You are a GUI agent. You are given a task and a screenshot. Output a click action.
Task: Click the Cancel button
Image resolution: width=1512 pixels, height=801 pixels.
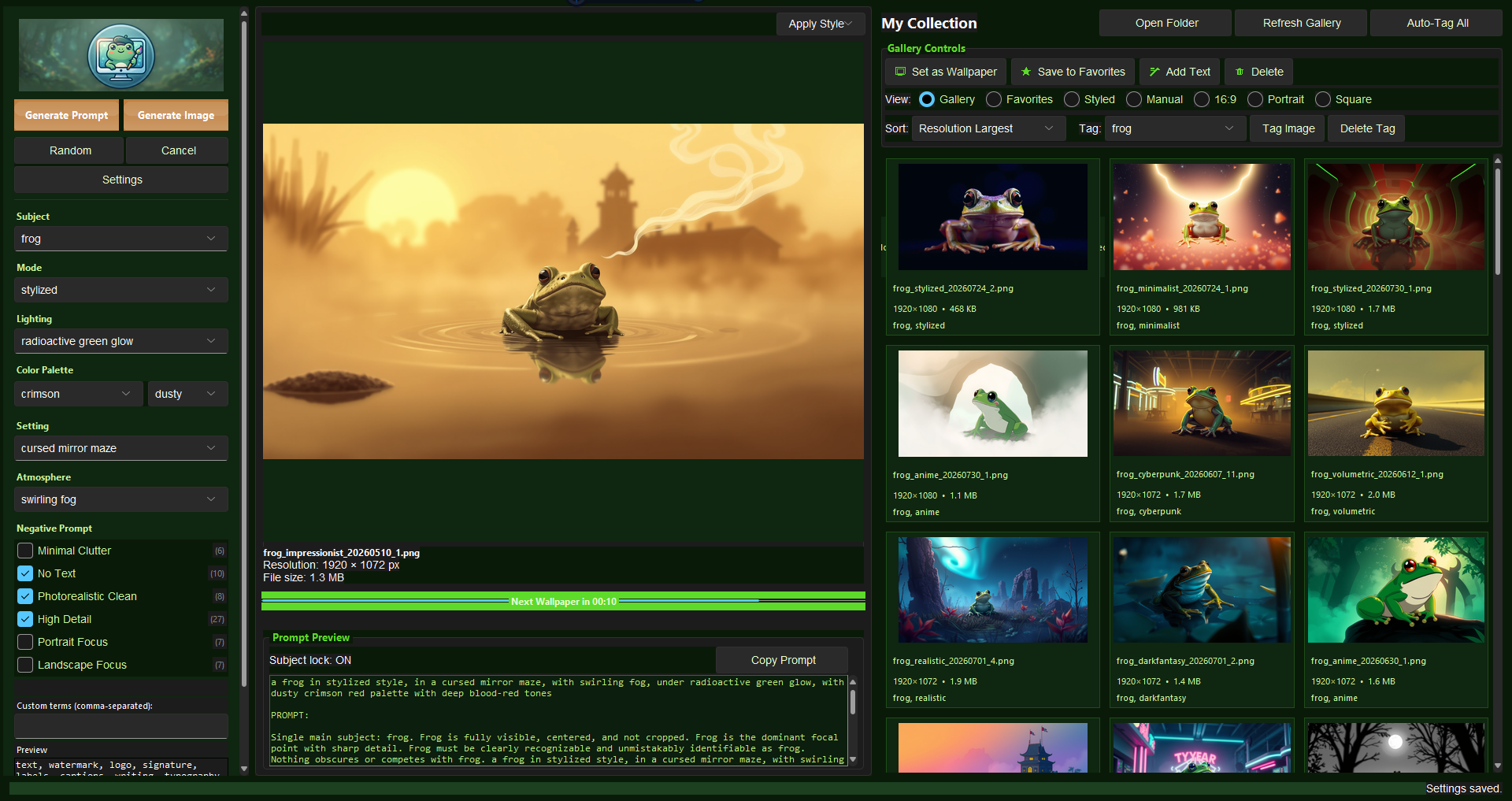click(178, 150)
